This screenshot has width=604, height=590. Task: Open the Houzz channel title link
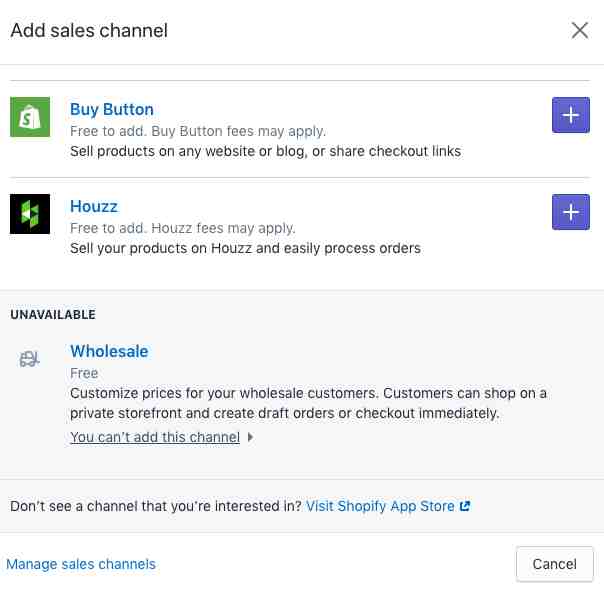94,206
